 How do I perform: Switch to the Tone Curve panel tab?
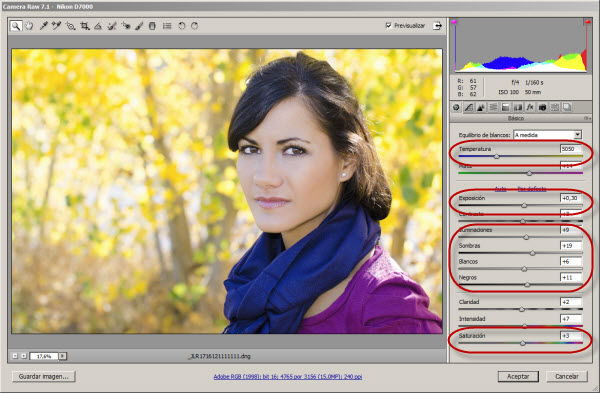(468, 108)
